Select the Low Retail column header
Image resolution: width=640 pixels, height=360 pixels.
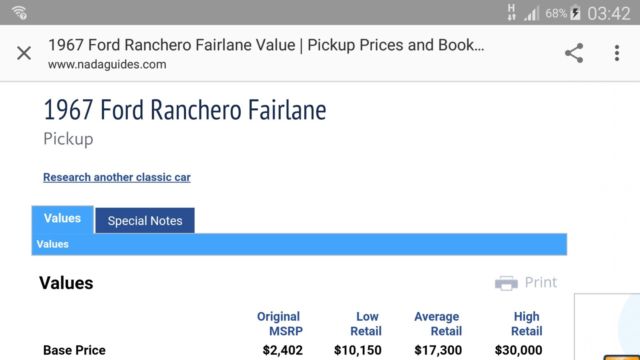(366, 324)
